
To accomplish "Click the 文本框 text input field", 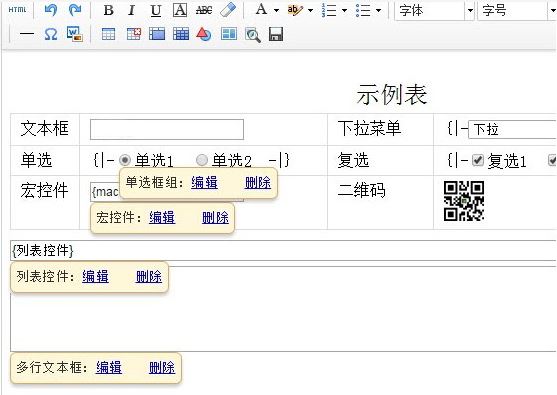I will point(167,129).
